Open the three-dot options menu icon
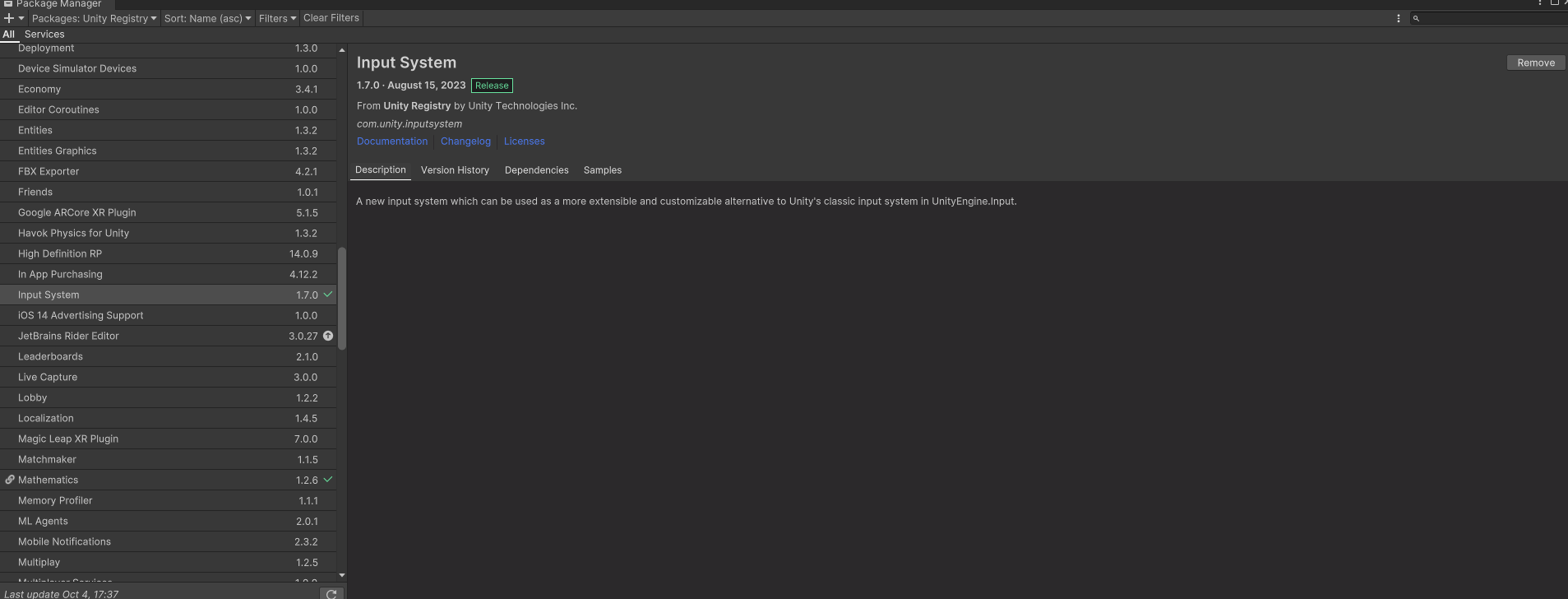The image size is (1568, 599). pyautogui.click(x=1398, y=18)
